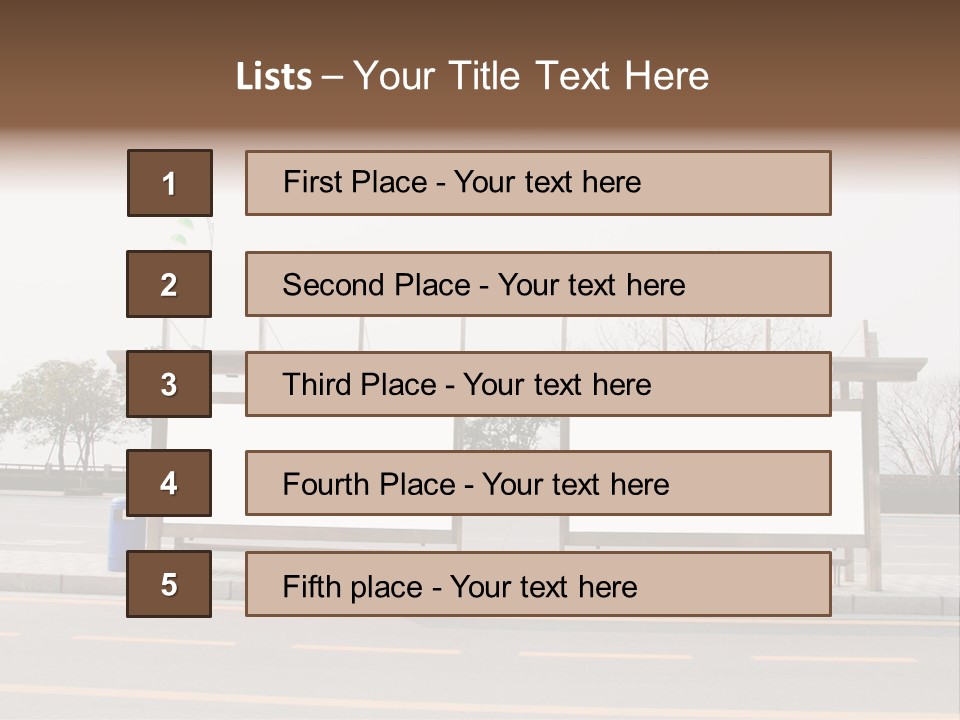Click the blue trash bin in background
960x720 pixels.
tap(117, 534)
